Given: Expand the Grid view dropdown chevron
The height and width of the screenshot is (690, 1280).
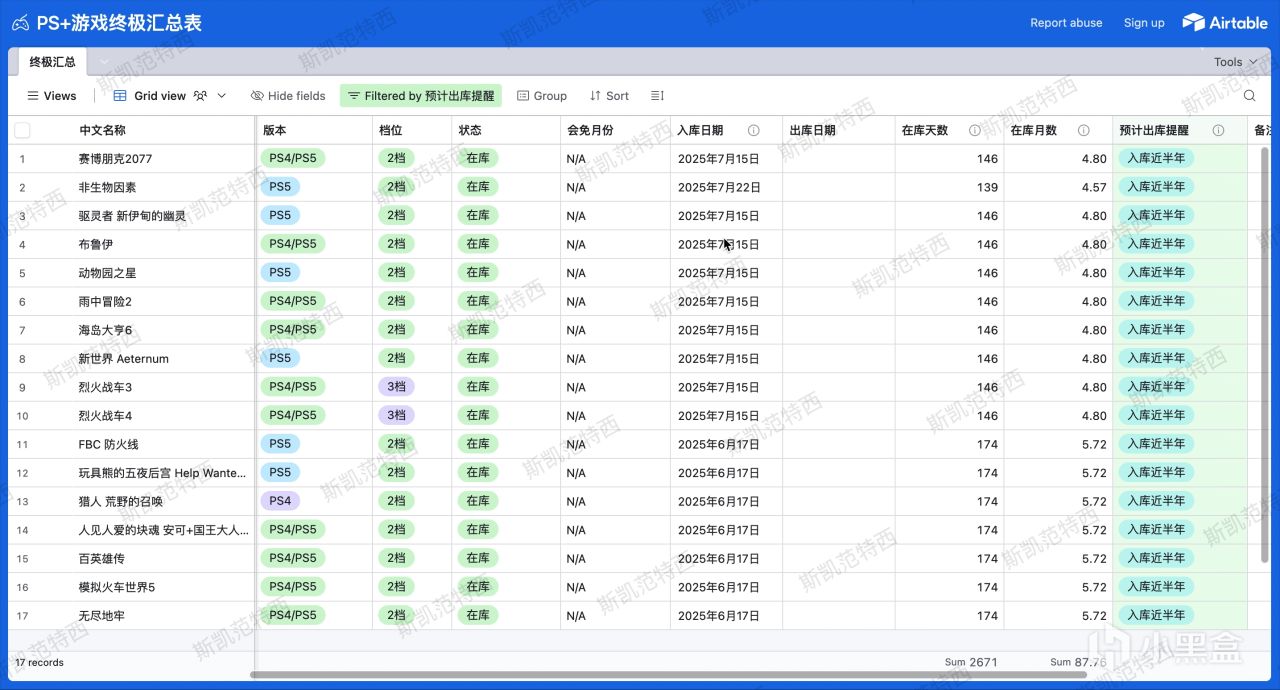Looking at the screenshot, I should pos(222,96).
